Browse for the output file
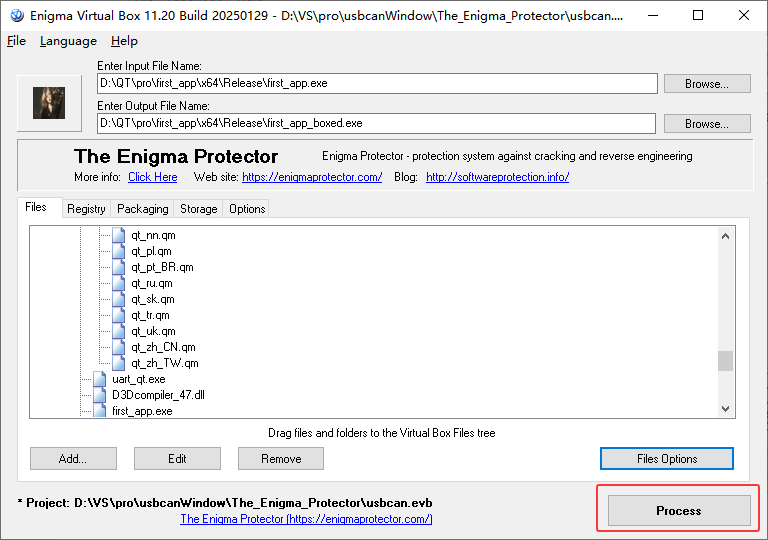The width and height of the screenshot is (768, 540). 707,124
